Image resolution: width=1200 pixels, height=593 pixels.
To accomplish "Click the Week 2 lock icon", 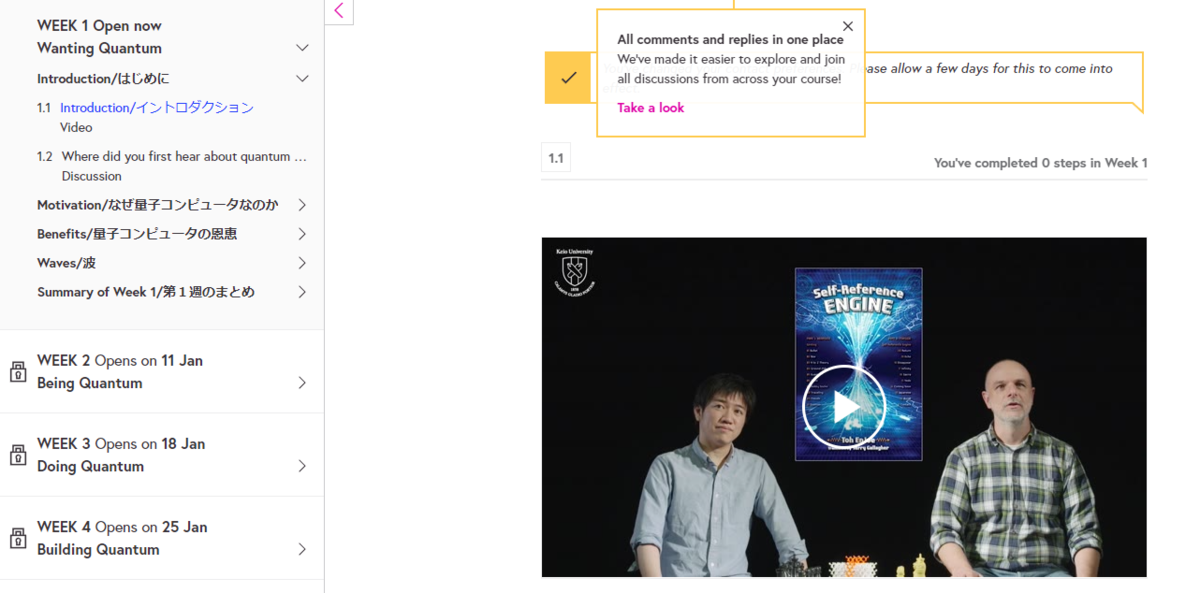I will [x=18, y=372].
